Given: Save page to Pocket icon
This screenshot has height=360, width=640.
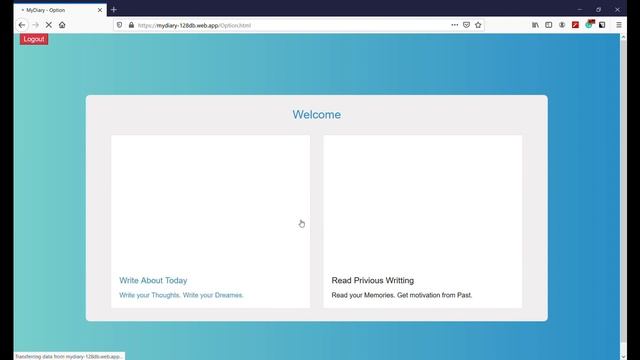Looking at the screenshot, I should (x=467, y=25).
